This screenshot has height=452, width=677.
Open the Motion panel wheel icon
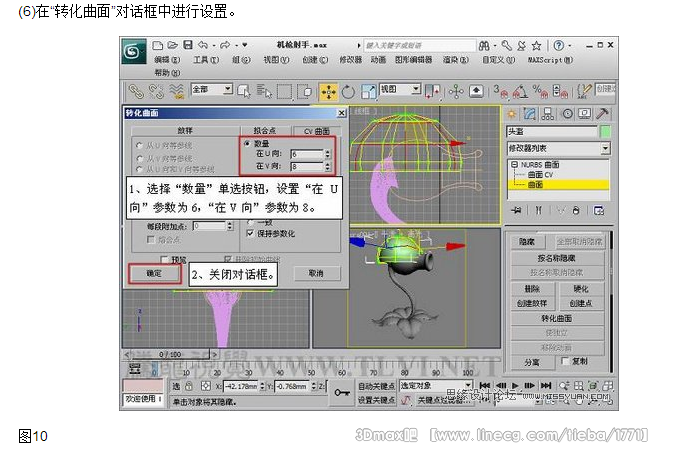pyautogui.click(x=567, y=114)
